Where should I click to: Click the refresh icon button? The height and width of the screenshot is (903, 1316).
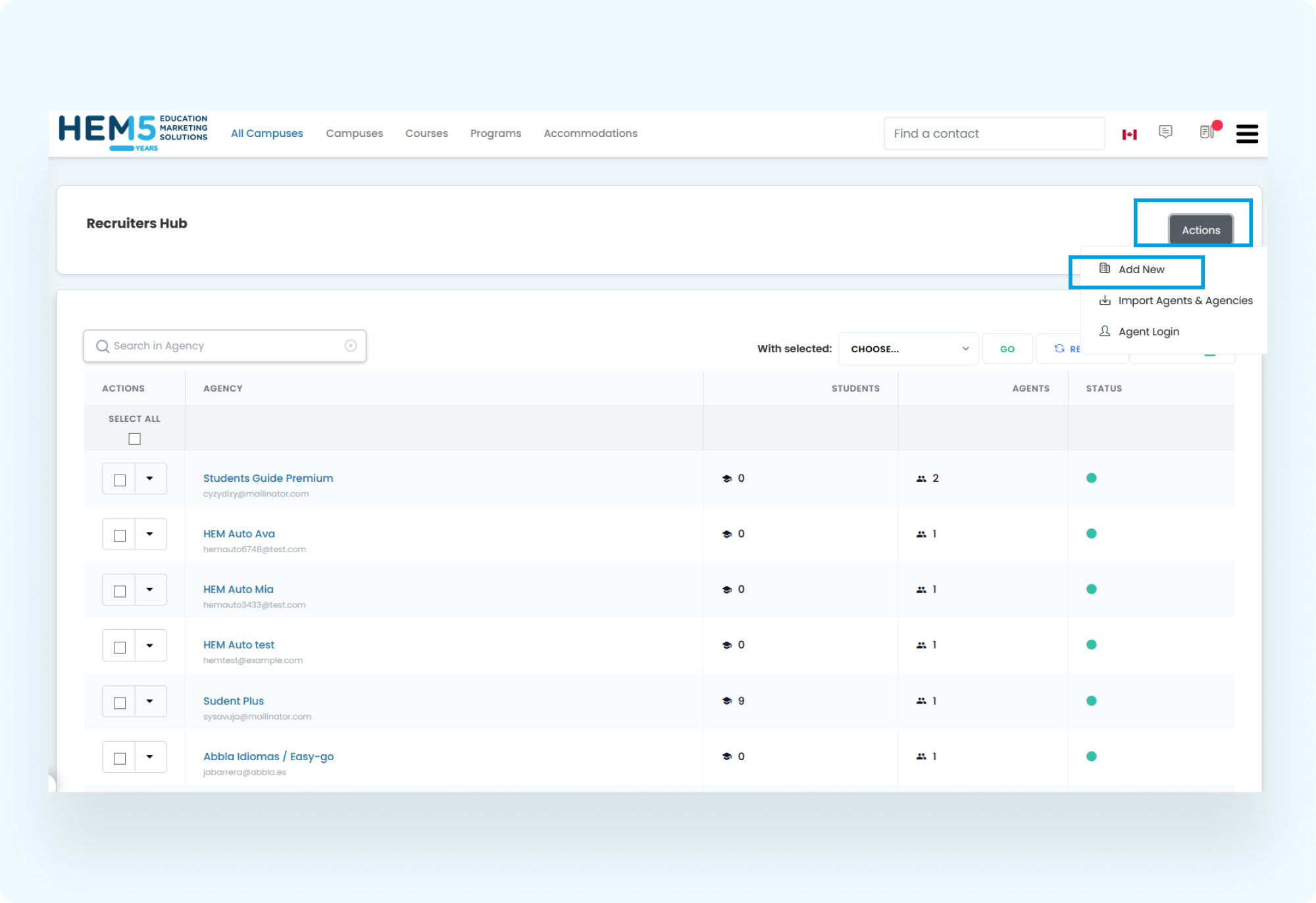tap(1059, 349)
